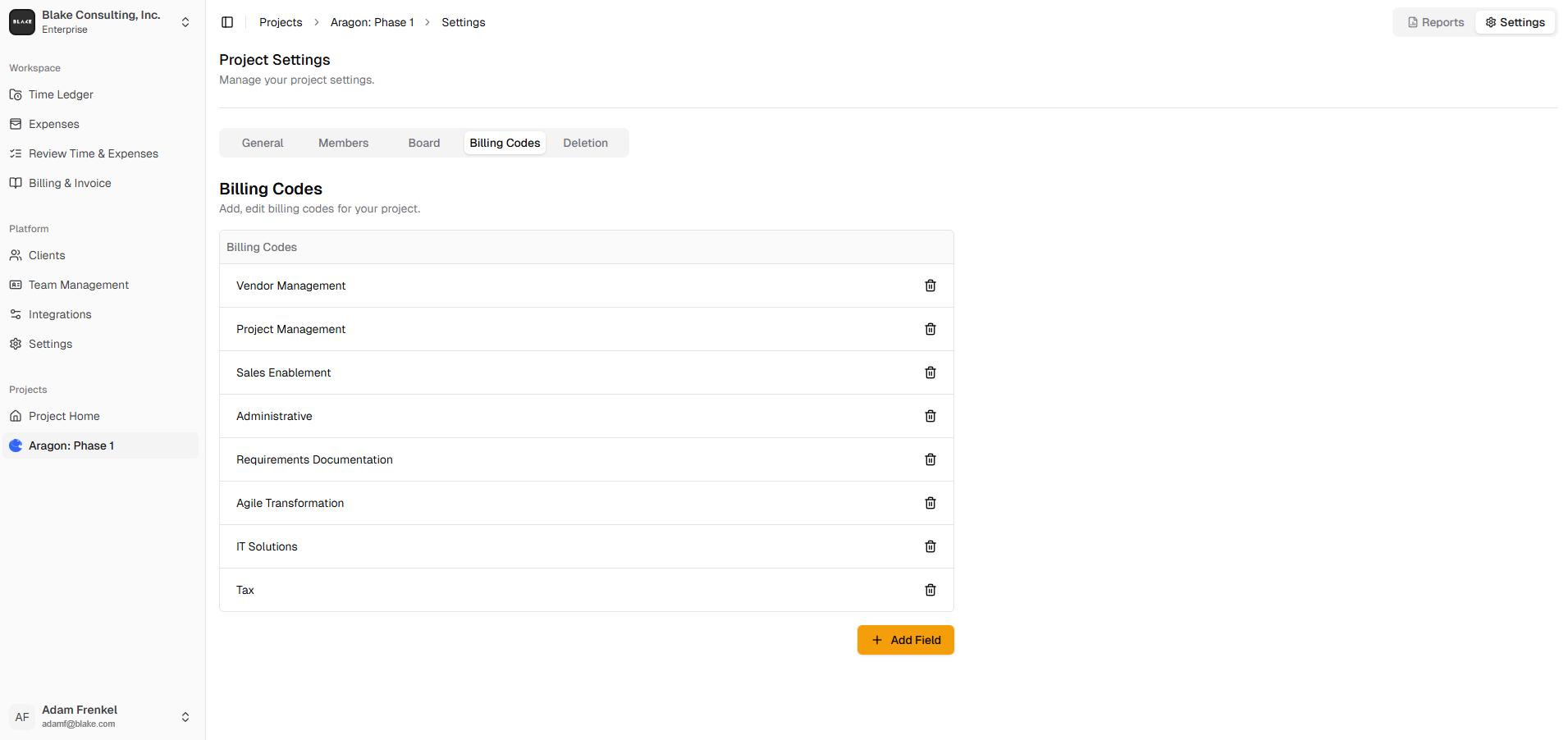Switch to Reports view at top right
This screenshot has height=740, width=1568.
coord(1436,22)
